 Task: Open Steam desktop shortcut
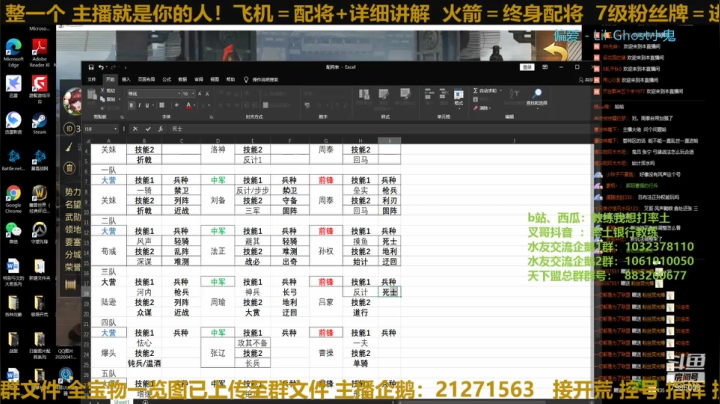coord(39,123)
